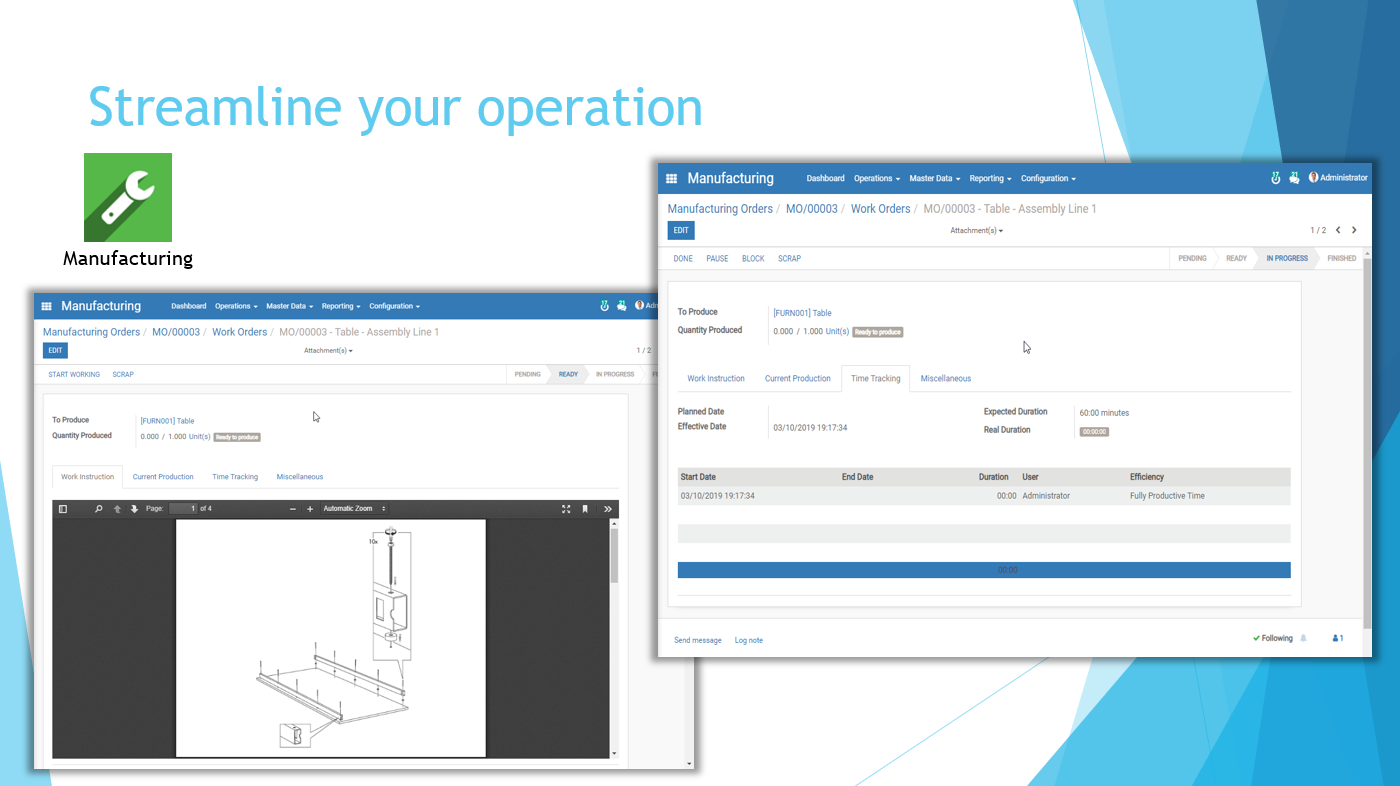Open Dashboard menu in Time Tracking window
The width and height of the screenshot is (1400, 786).
click(x=825, y=178)
